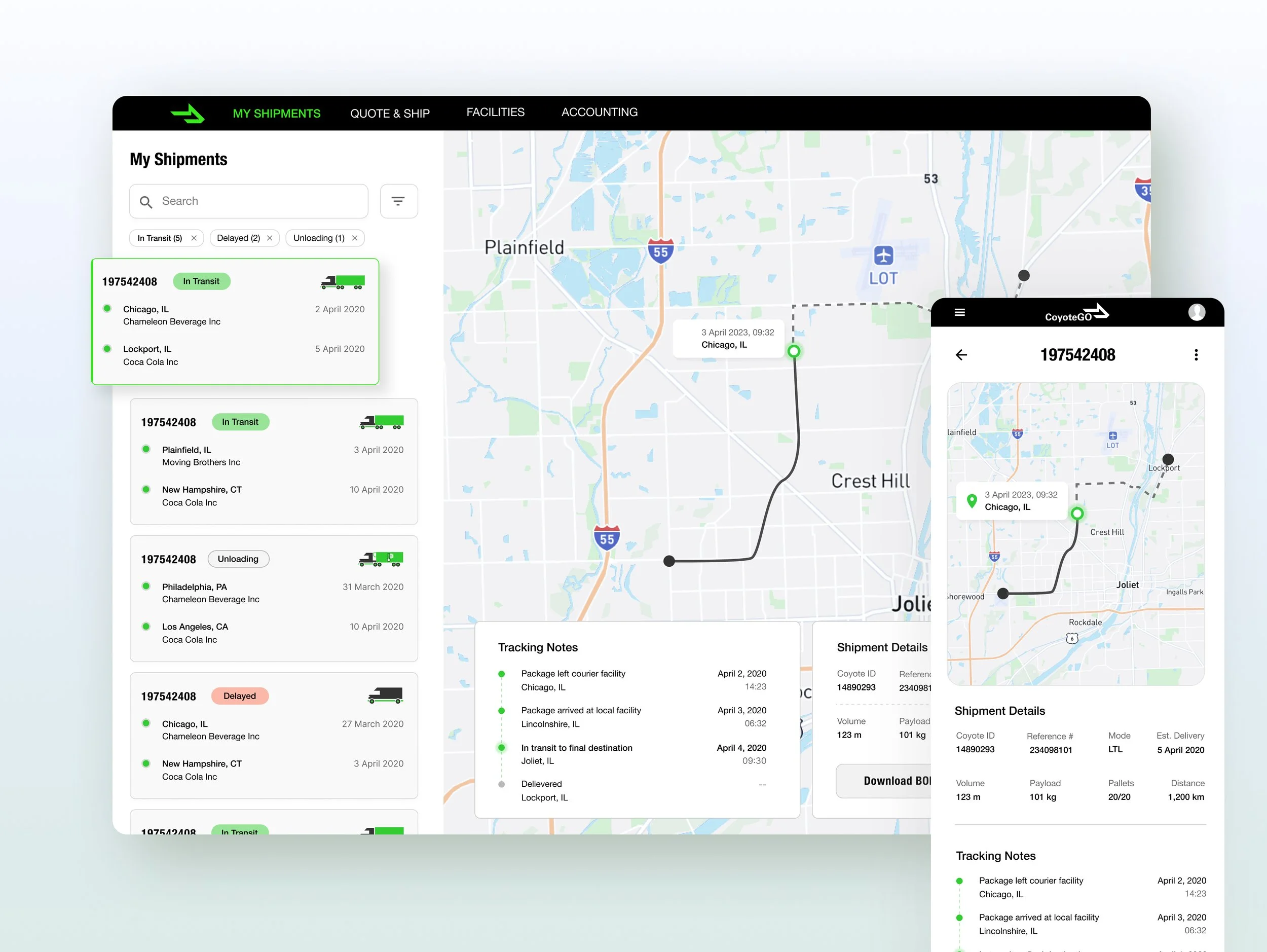Image resolution: width=1267 pixels, height=952 pixels.
Task: Open the mobile hamburger menu icon
Action: click(960, 312)
